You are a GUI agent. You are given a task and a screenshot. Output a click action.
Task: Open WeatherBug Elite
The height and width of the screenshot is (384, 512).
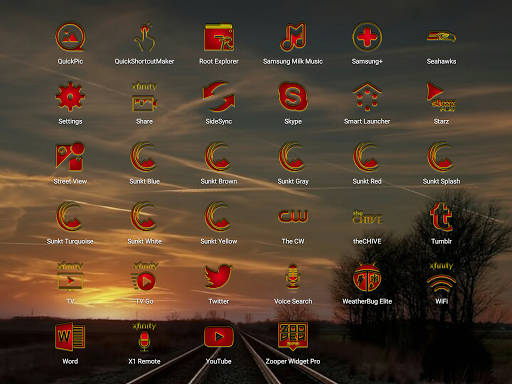tap(367, 277)
